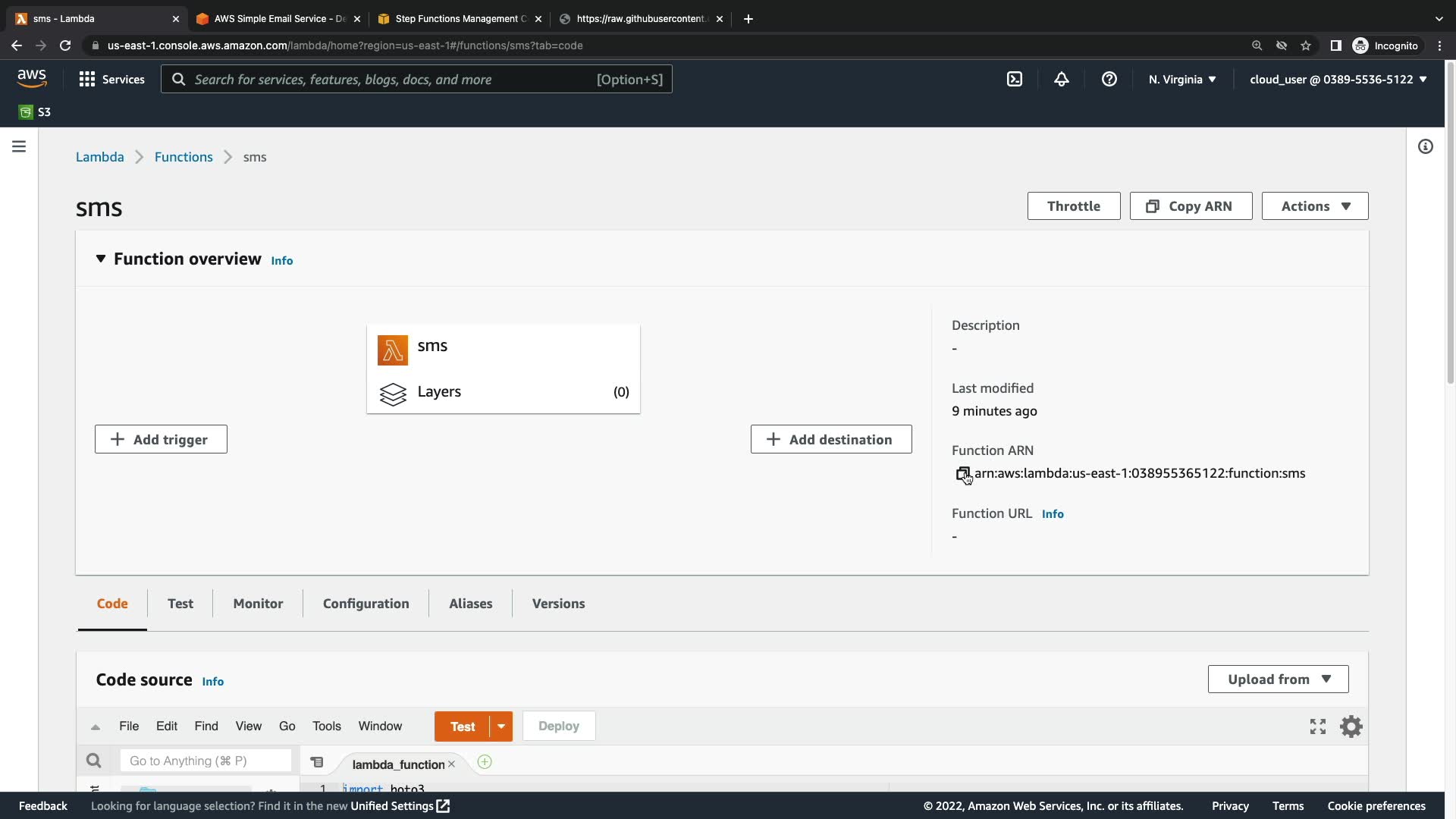The height and width of the screenshot is (819, 1456).
Task: Open the Test button dropdown arrow
Action: [x=501, y=726]
